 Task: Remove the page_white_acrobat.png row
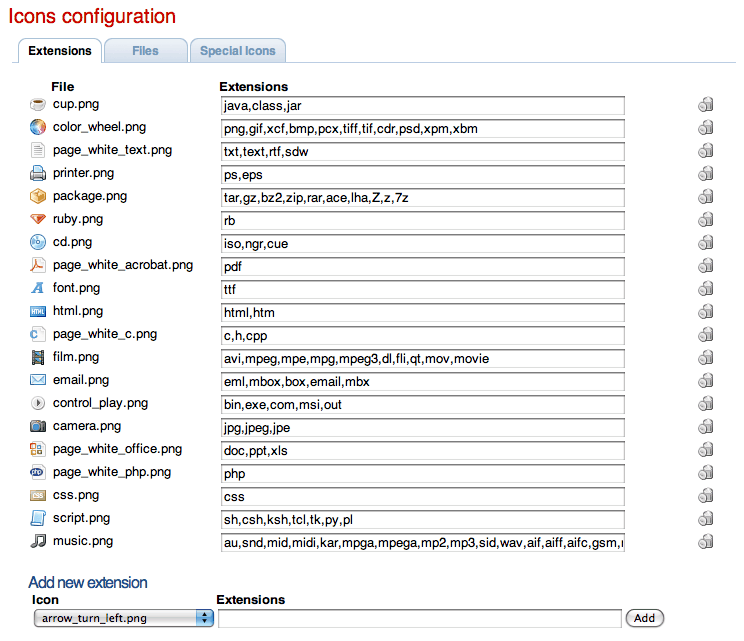coord(705,266)
